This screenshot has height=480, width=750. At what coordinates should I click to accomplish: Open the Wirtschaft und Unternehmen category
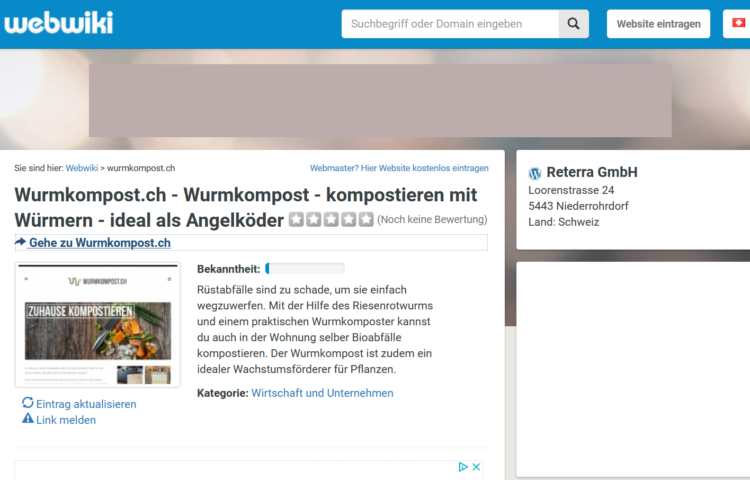click(x=322, y=393)
